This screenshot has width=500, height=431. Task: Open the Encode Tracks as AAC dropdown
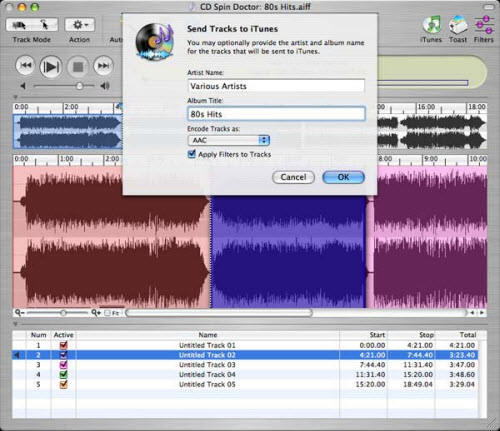229,140
